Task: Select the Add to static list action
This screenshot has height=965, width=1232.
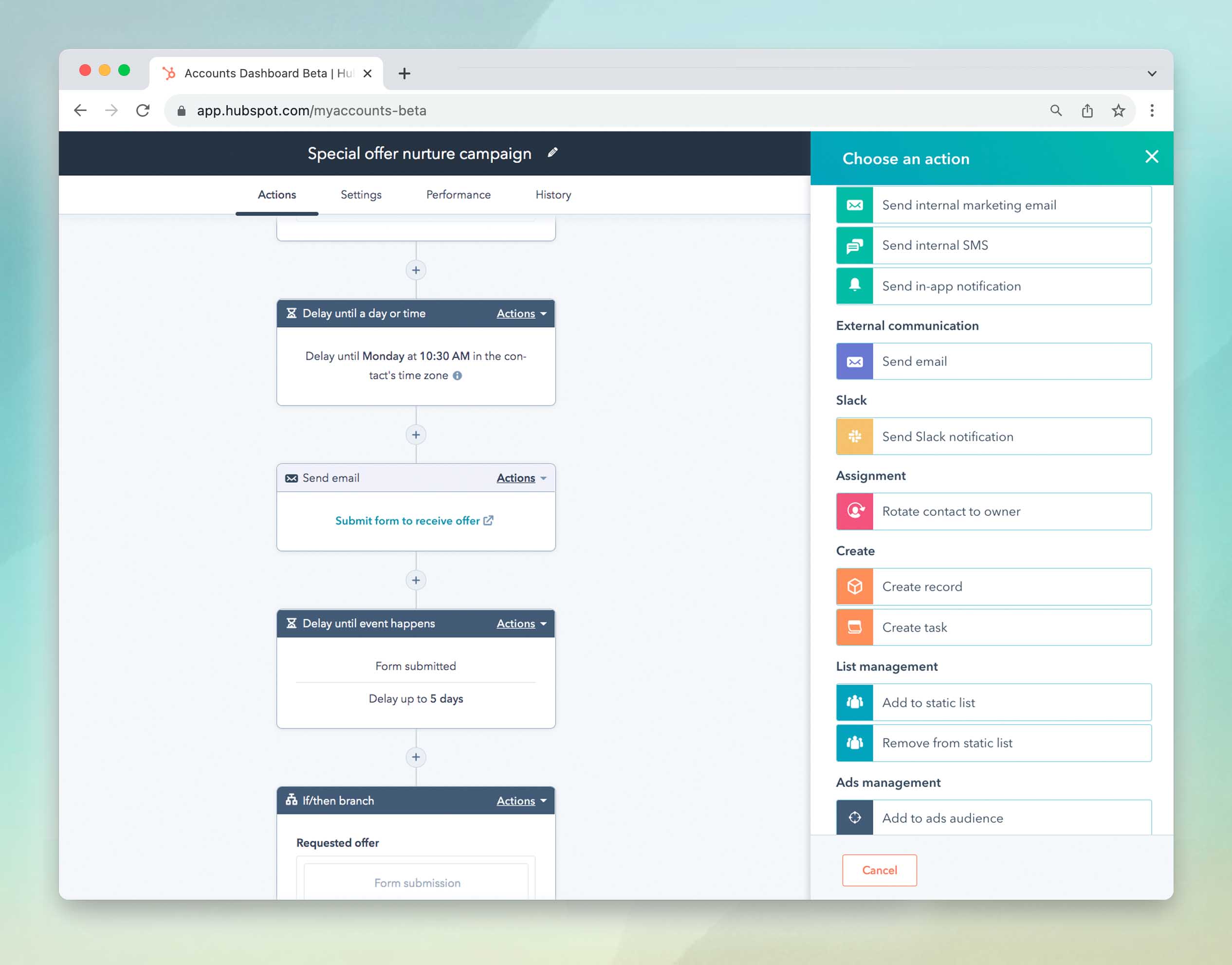Action: [993, 702]
